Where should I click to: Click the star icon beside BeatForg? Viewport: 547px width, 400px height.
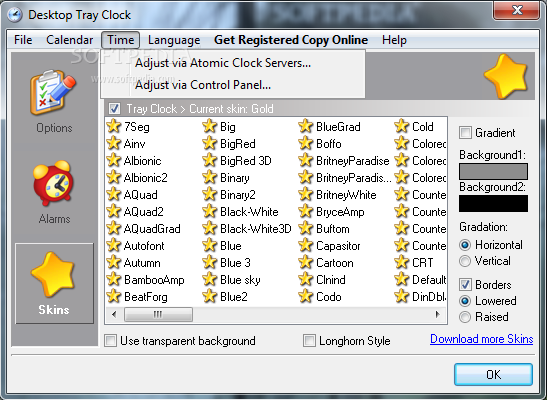(113, 296)
